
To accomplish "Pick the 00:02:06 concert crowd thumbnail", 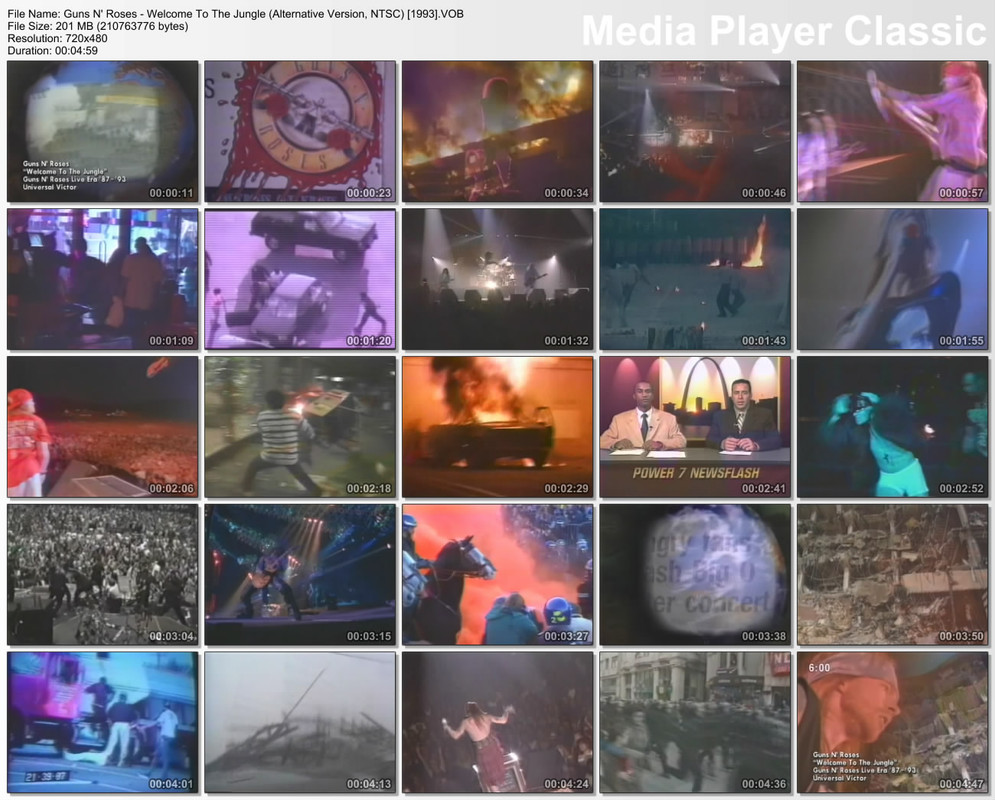I will tap(102, 427).
